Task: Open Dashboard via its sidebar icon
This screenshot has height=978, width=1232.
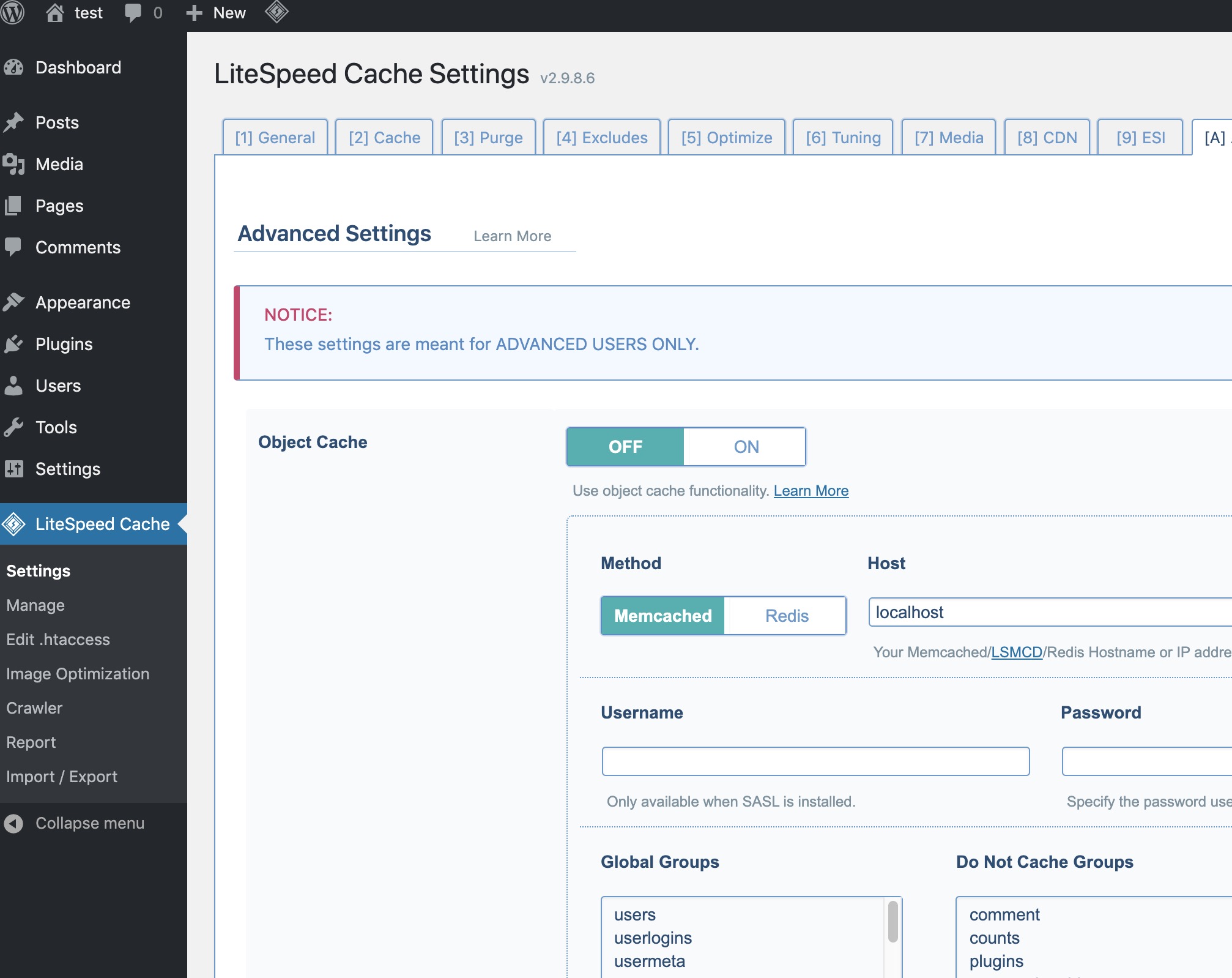Action: pos(15,67)
